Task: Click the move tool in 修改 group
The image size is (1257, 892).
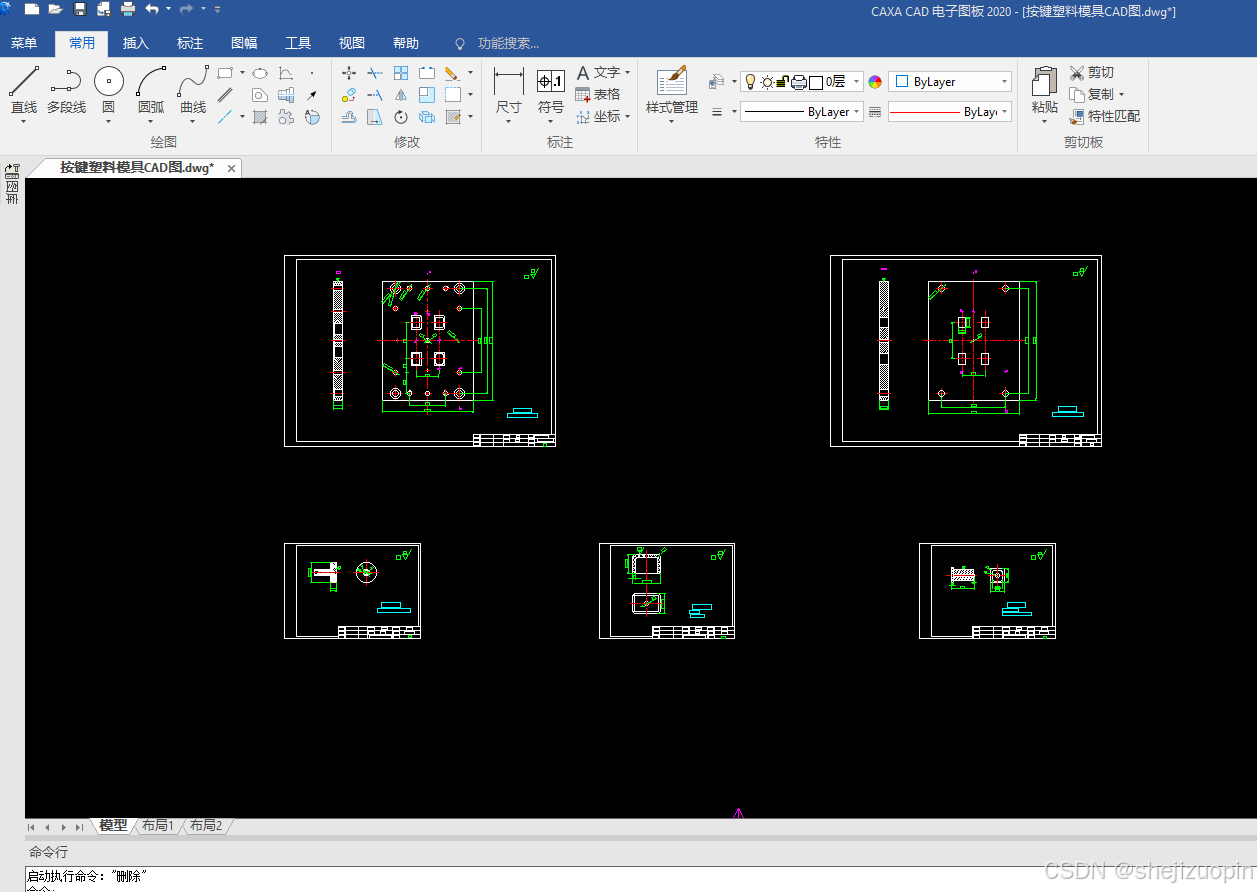Action: pos(348,73)
